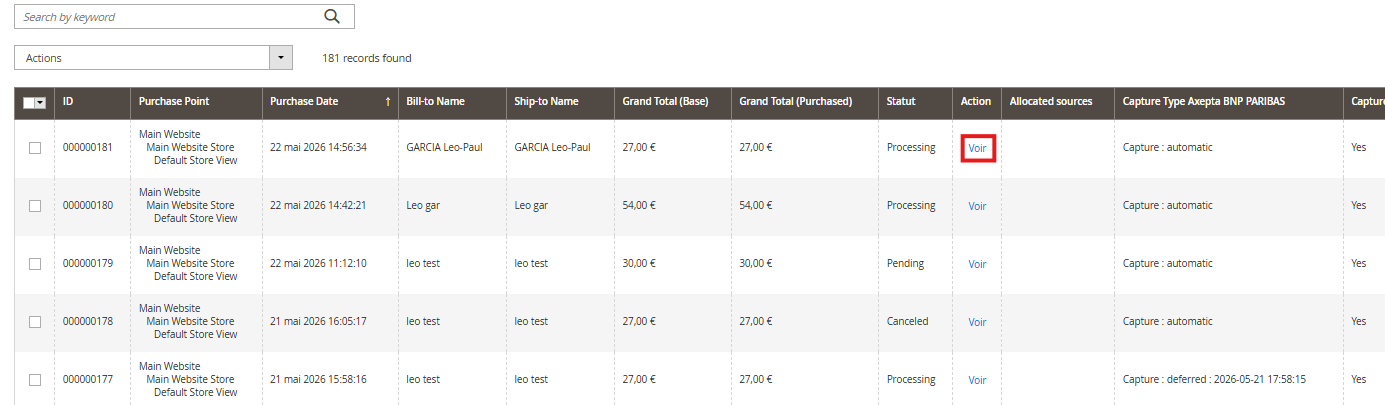Select the checkbox for order 000000178
Viewport: 1385px width, 405px height.
pos(35,322)
